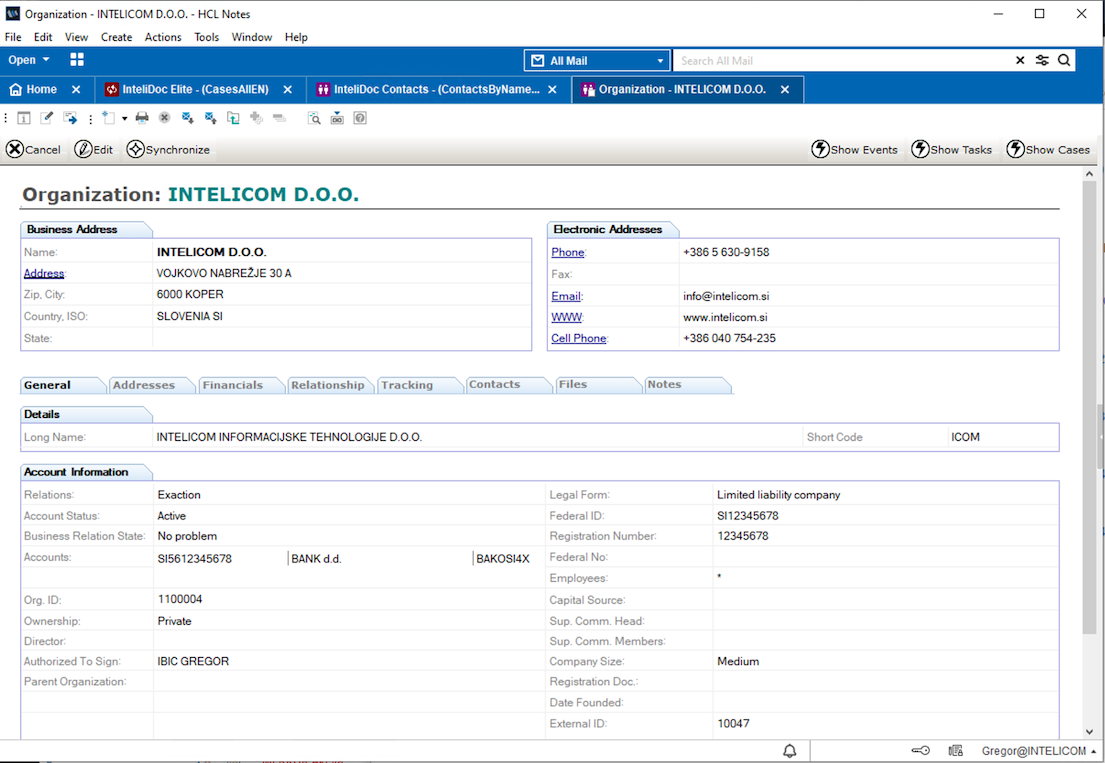Click the search document magnifier toolbar icon
The width and height of the screenshot is (1105, 763).
point(314,118)
